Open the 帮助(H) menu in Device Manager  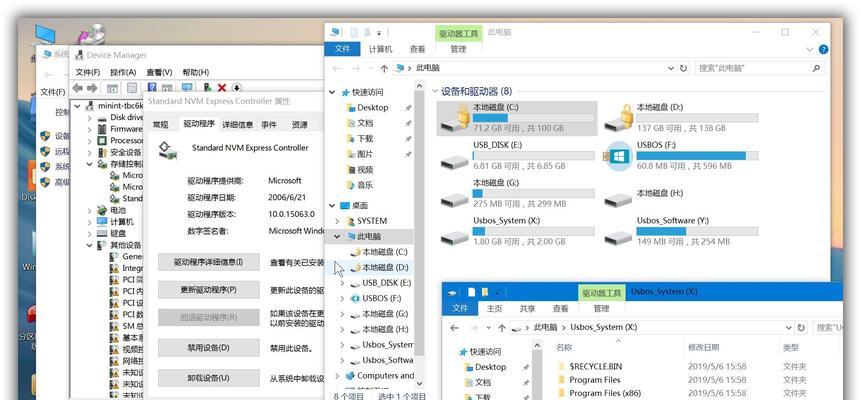tap(196, 72)
